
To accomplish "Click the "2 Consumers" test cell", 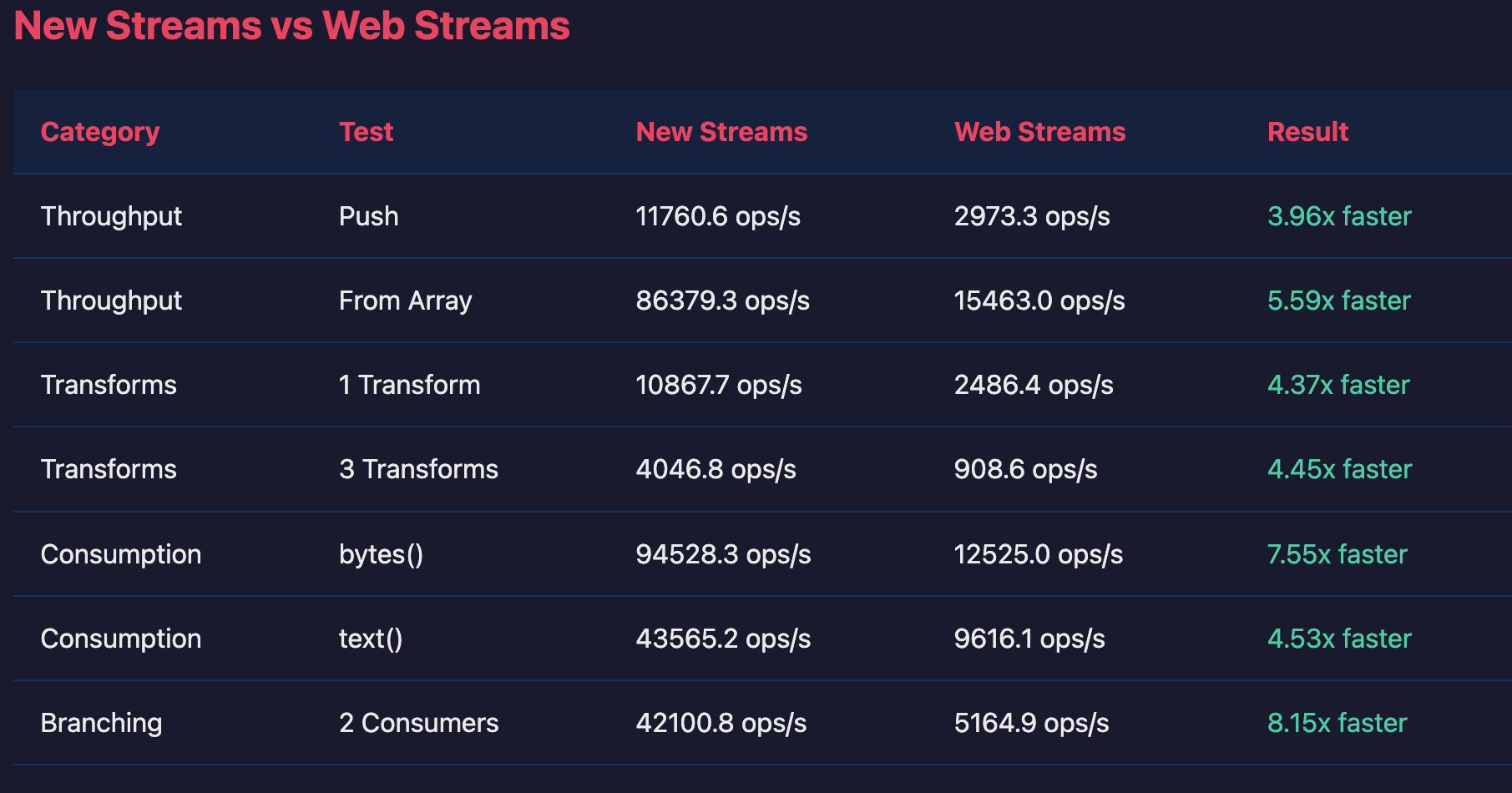I will click(x=418, y=723).
